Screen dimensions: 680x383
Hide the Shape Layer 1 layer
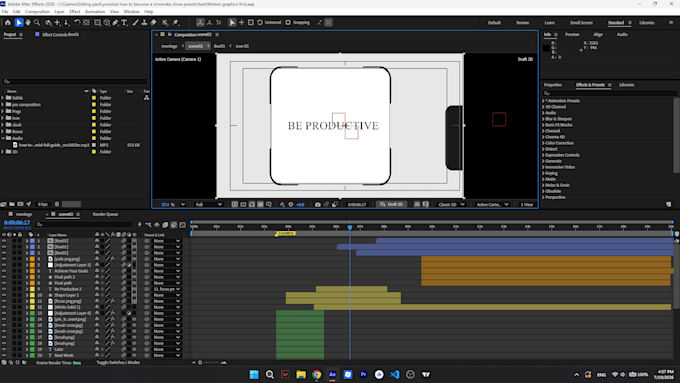4,295
